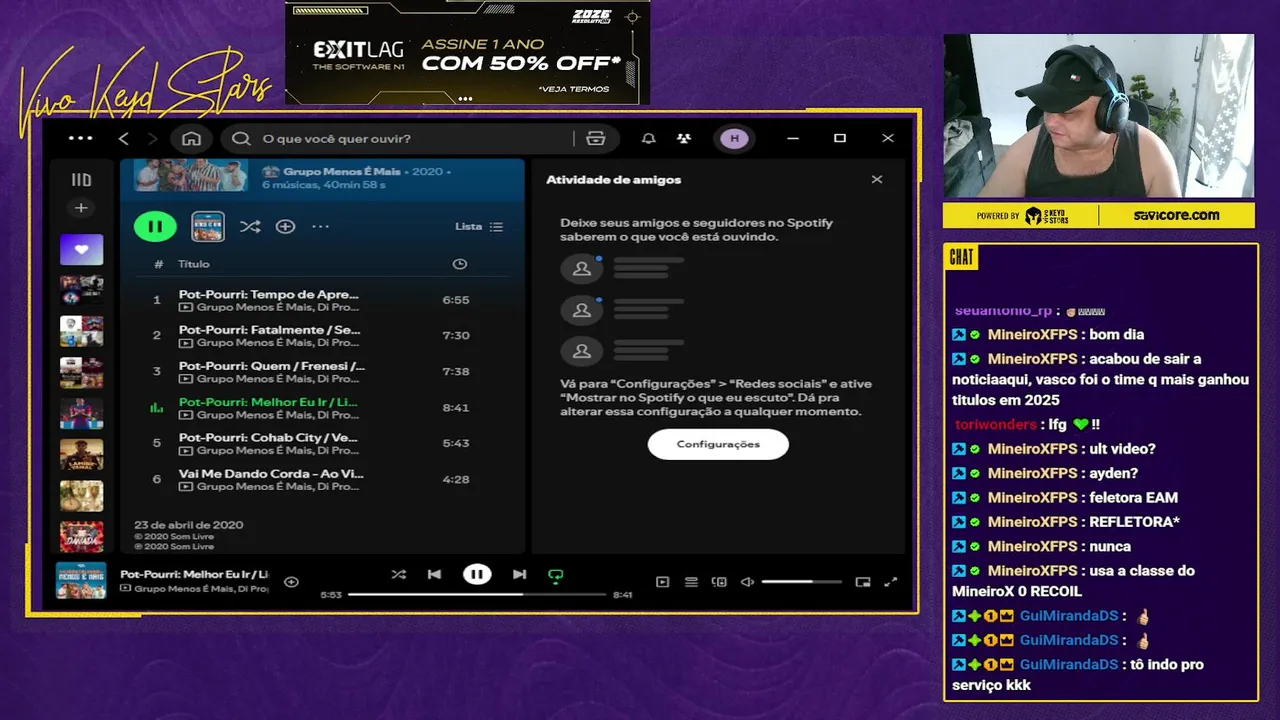Viewport: 1280px width, 720px height.
Task: Click the "Configurações" button
Action: tap(718, 444)
